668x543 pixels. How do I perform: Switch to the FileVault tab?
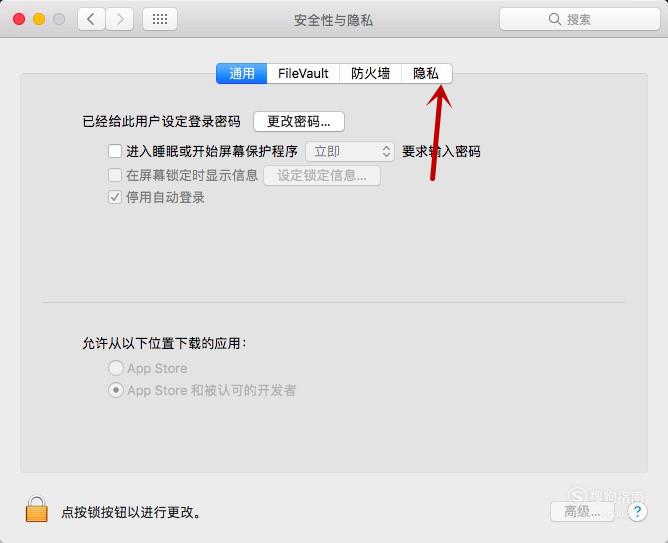(x=303, y=74)
